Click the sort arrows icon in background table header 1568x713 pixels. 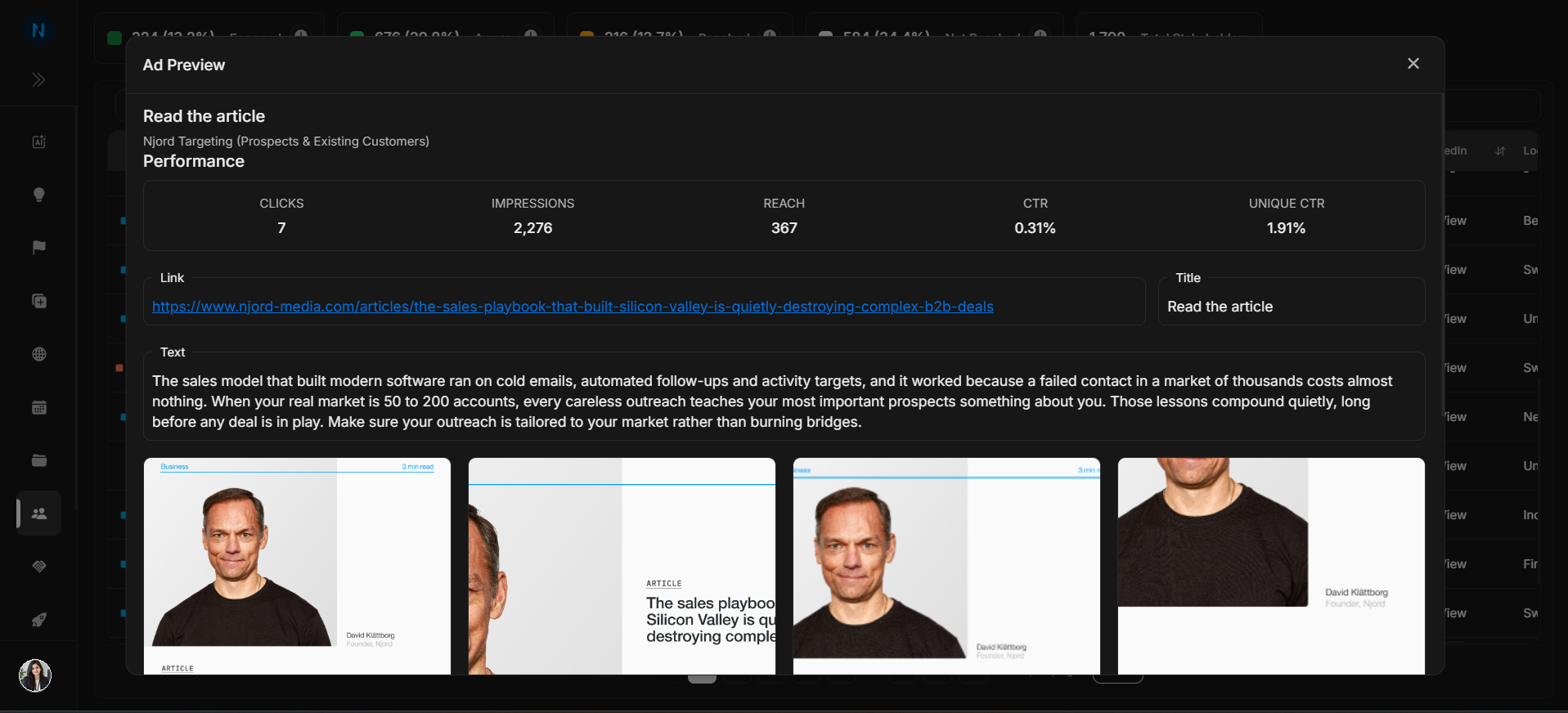(x=1500, y=151)
